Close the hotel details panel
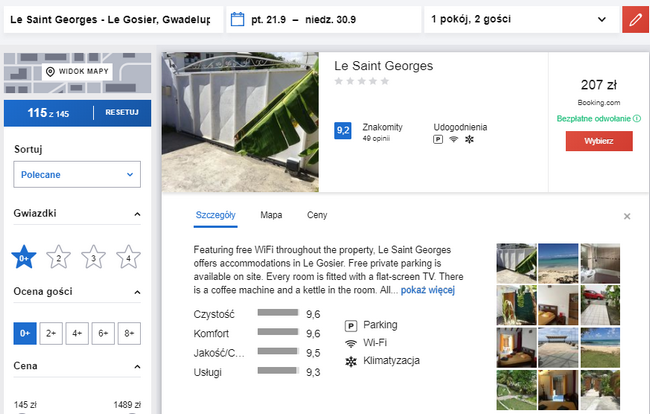The height and width of the screenshot is (414, 650). click(x=627, y=216)
